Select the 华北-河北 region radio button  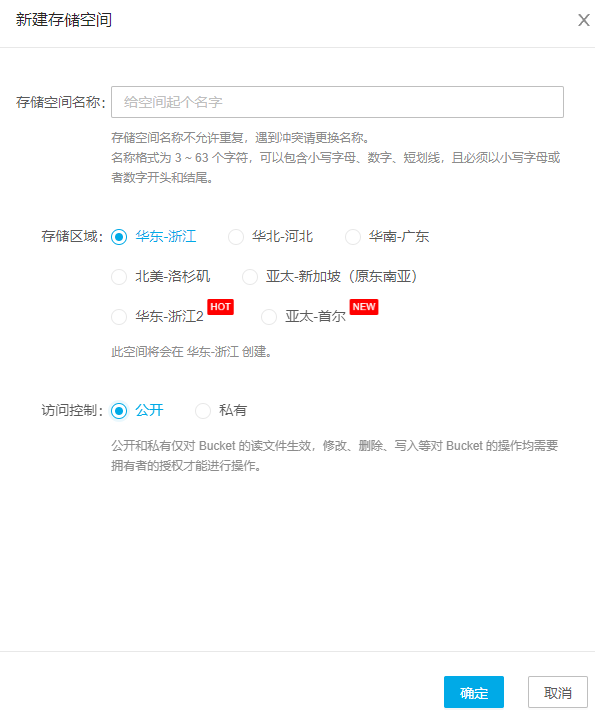pos(236,237)
